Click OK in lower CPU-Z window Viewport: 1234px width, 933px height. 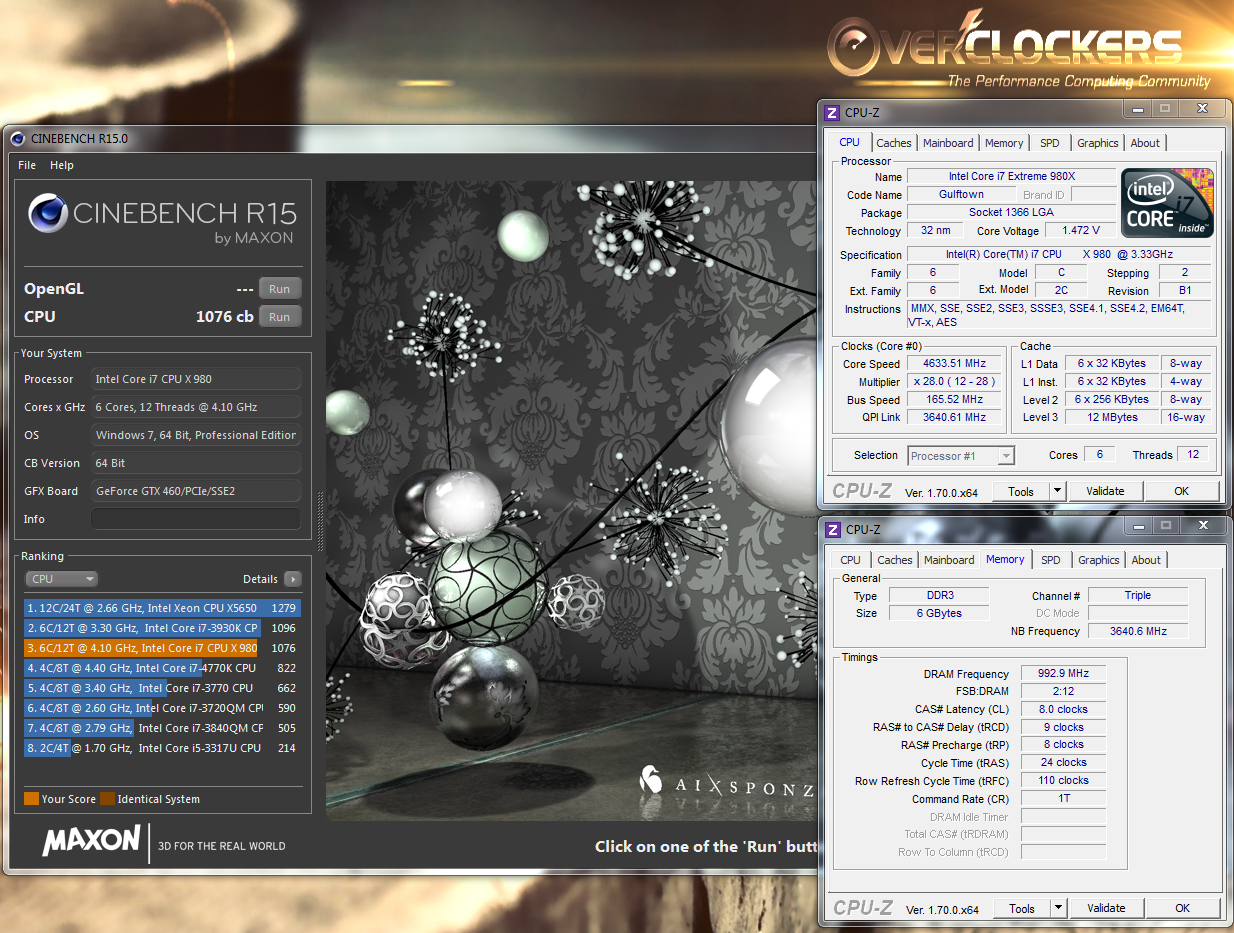click(1183, 908)
